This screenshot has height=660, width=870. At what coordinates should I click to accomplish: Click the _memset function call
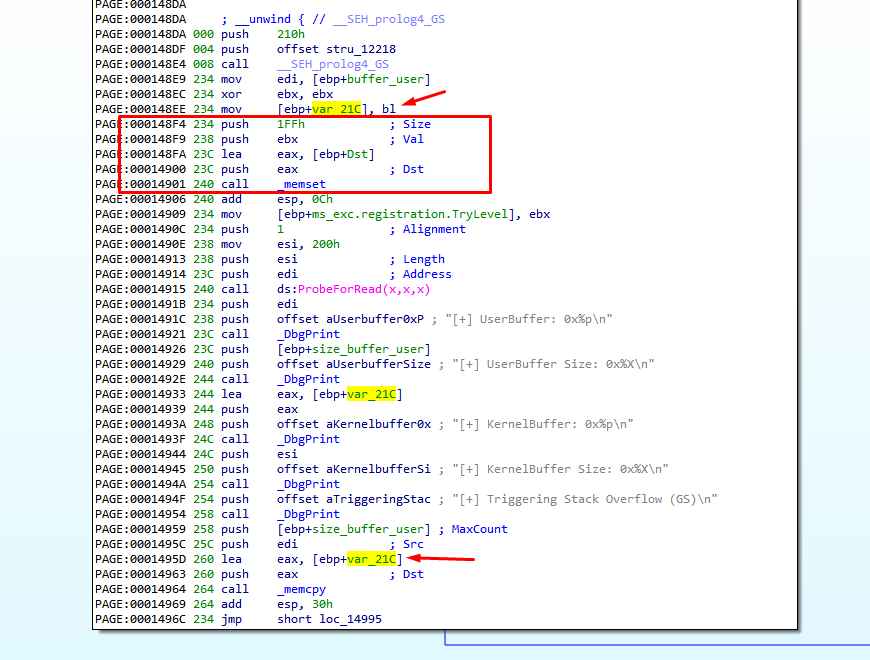[301, 184]
